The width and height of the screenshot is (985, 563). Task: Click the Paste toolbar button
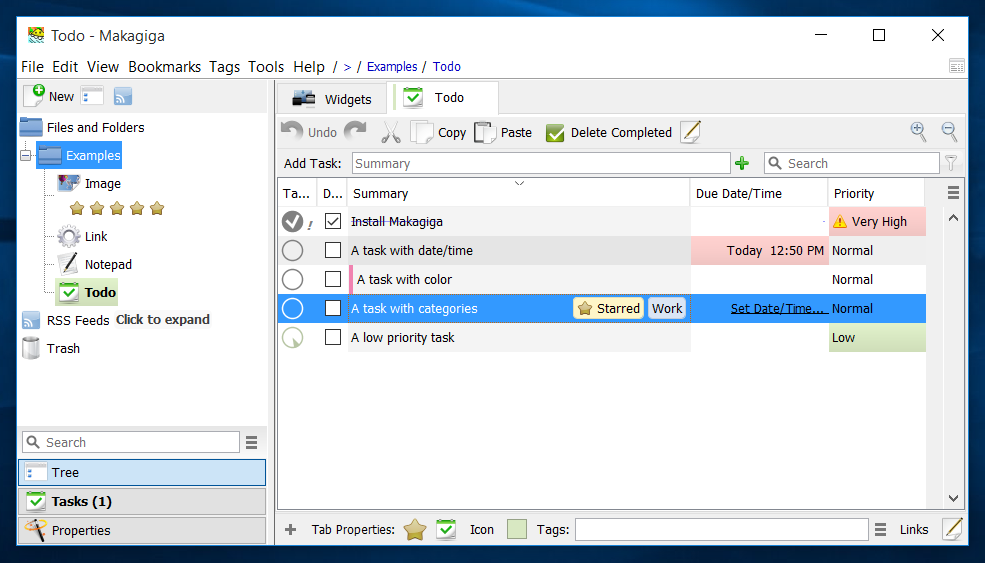coord(503,132)
